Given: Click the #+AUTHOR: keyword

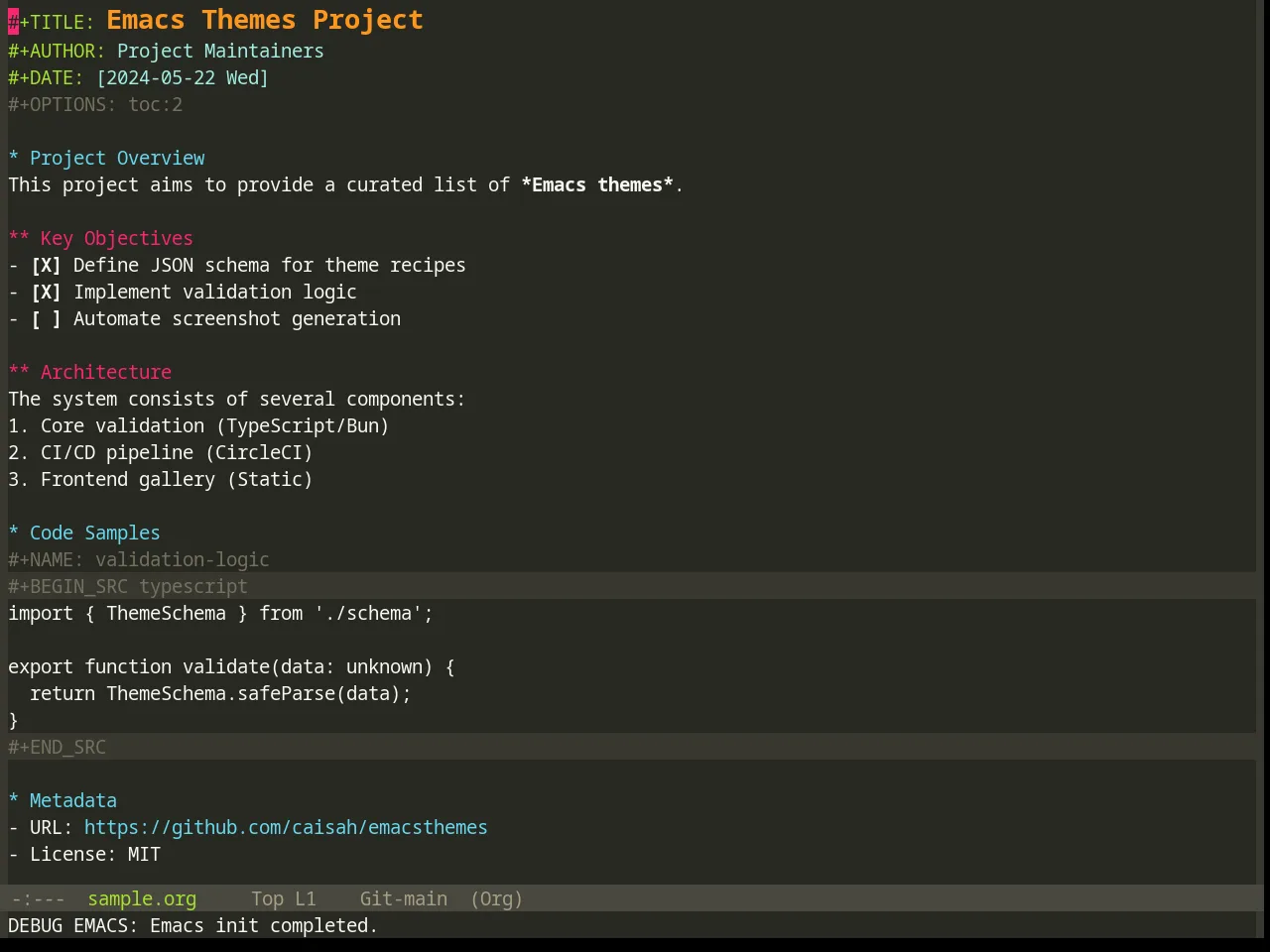Looking at the screenshot, I should (57, 52).
